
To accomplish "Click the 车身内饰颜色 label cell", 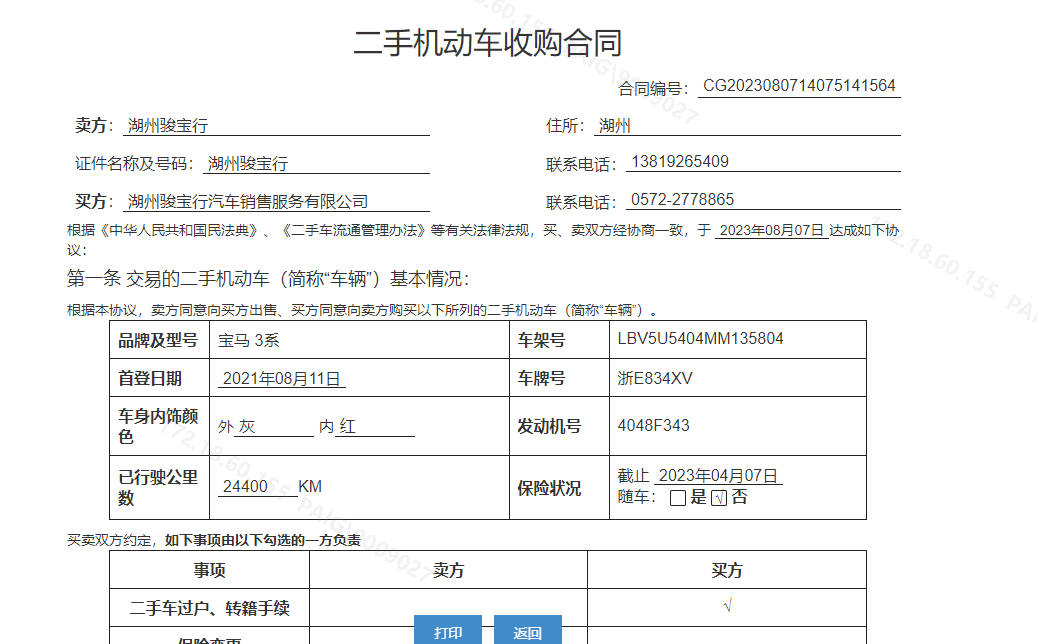I will point(159,426).
